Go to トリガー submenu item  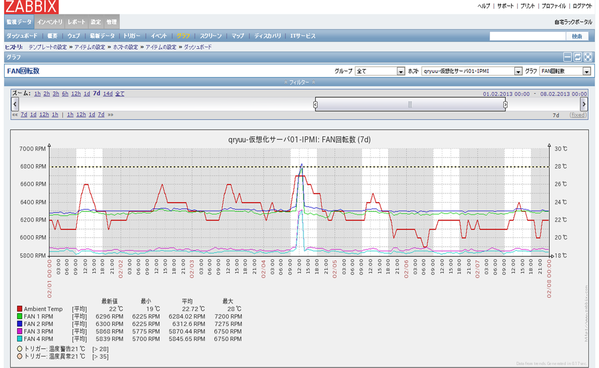pos(132,36)
